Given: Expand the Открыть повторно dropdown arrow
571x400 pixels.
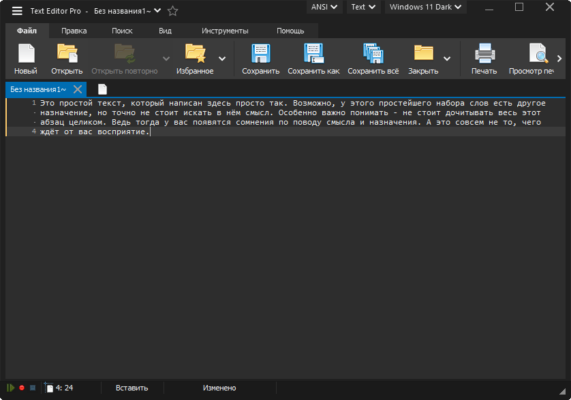Looking at the screenshot, I should point(166,59).
